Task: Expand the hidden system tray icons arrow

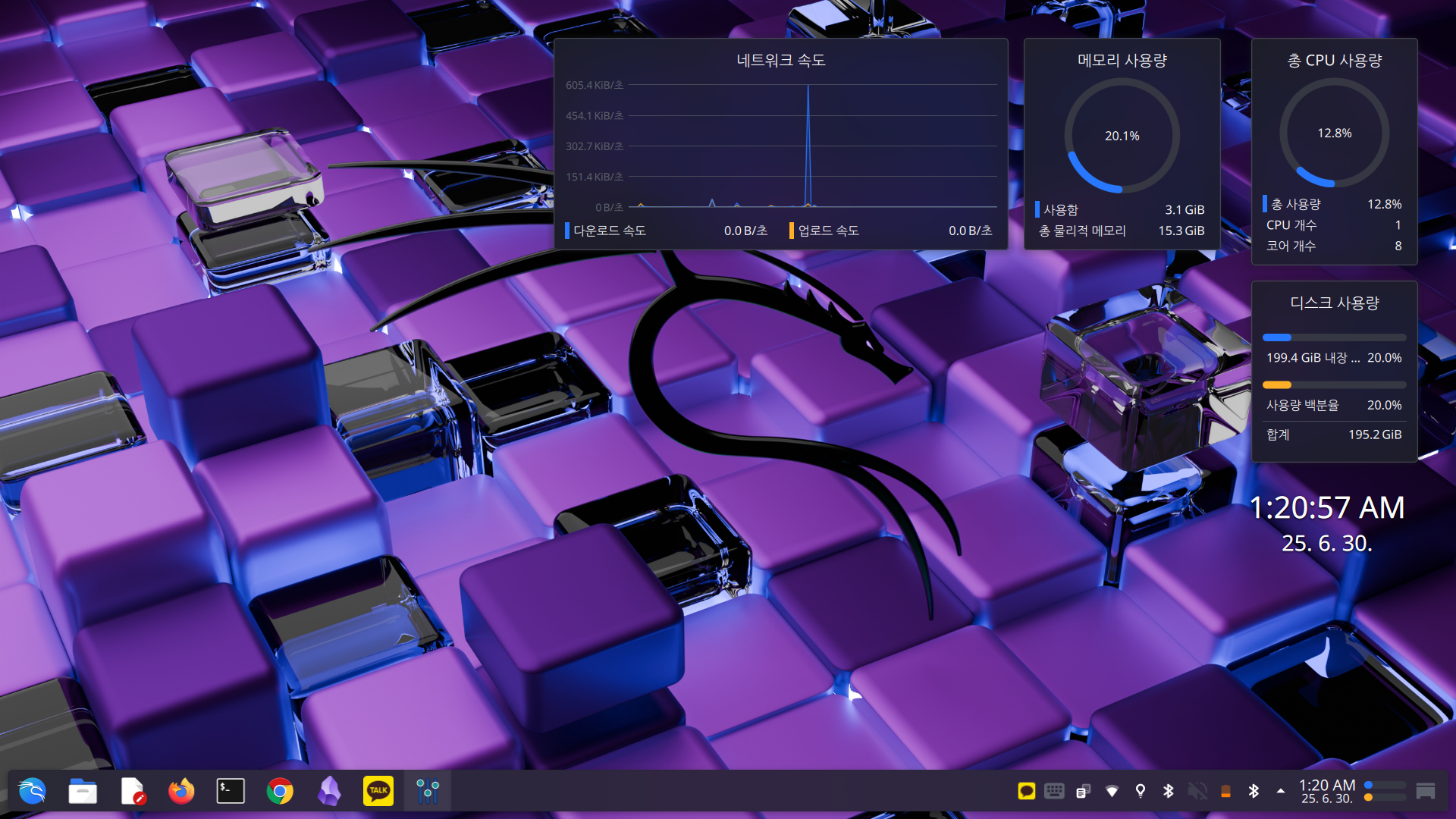Action: point(1281,791)
